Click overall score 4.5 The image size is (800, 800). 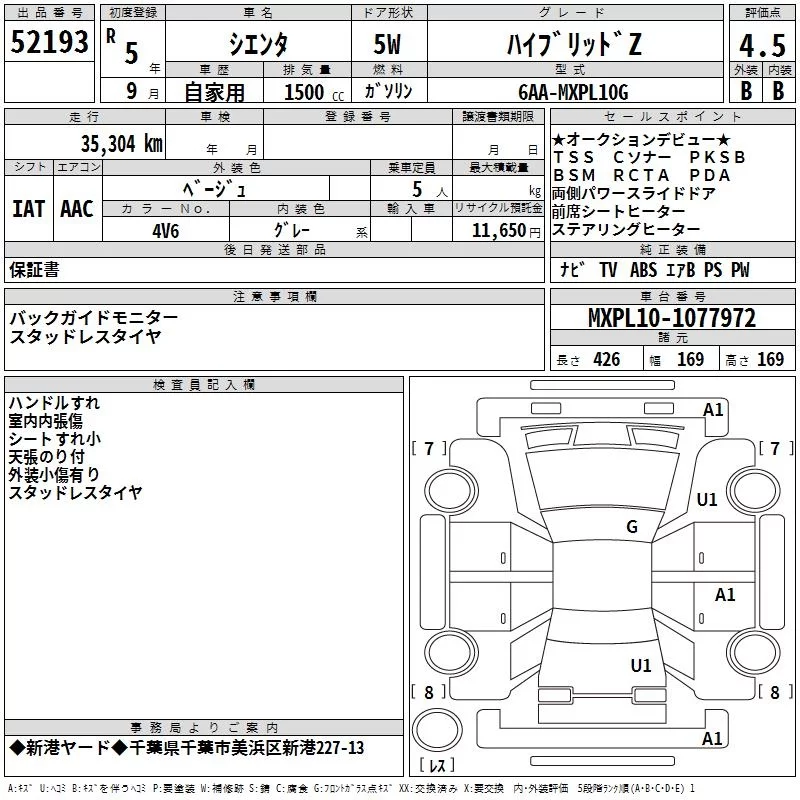[x=762, y=45]
